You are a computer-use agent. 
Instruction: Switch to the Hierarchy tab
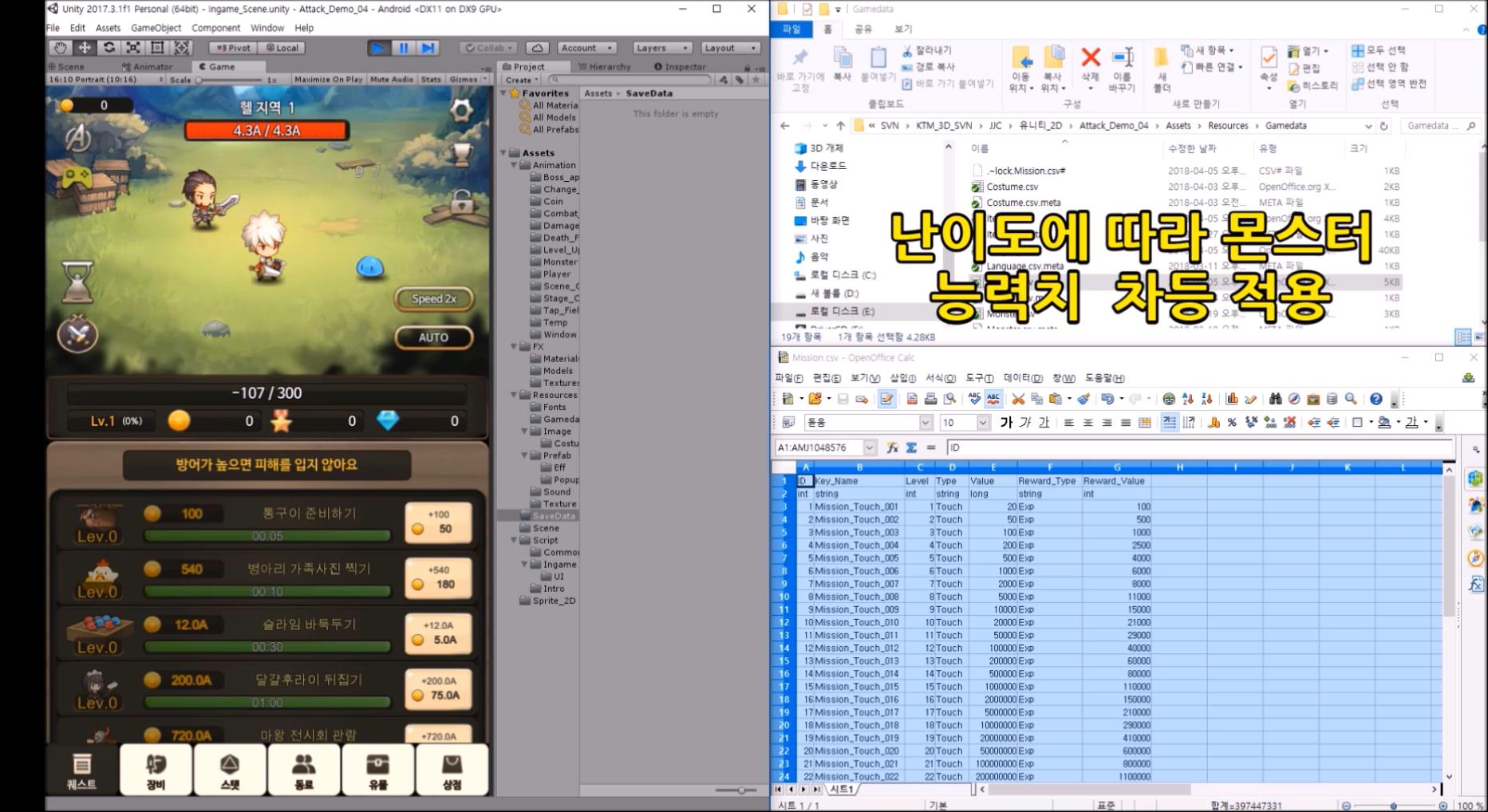point(605,67)
